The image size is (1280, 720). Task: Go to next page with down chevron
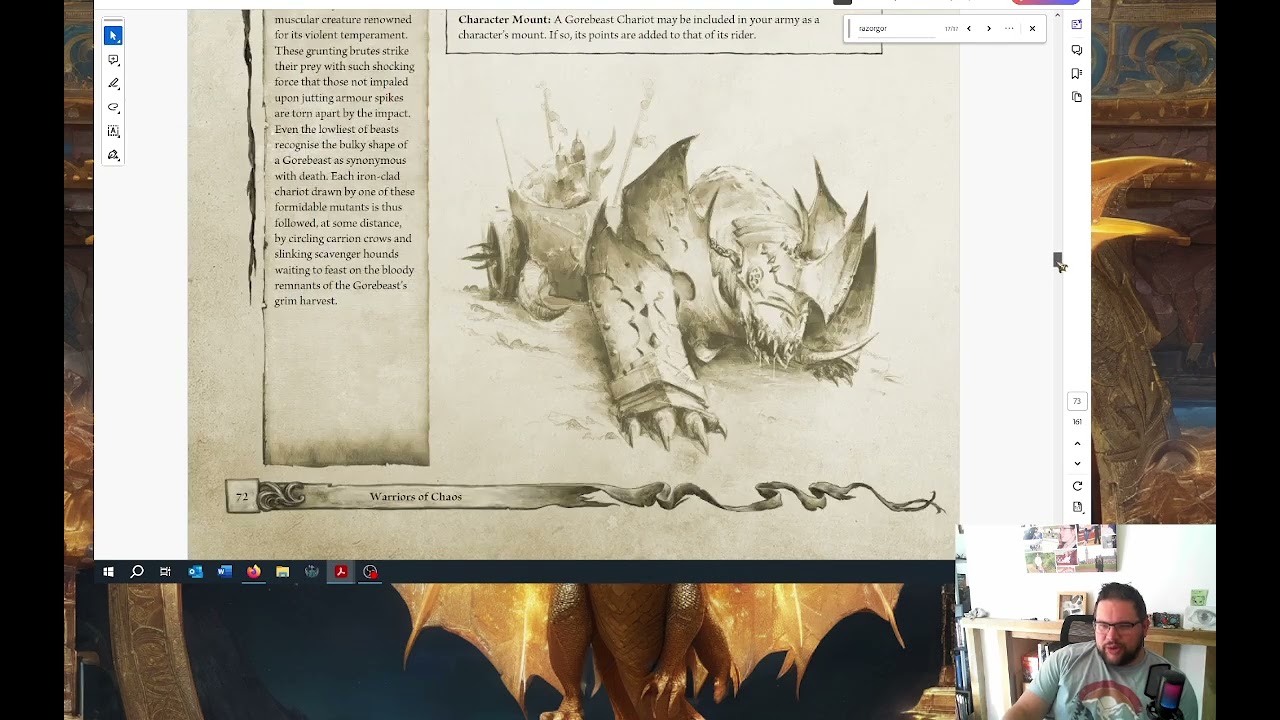(1077, 463)
